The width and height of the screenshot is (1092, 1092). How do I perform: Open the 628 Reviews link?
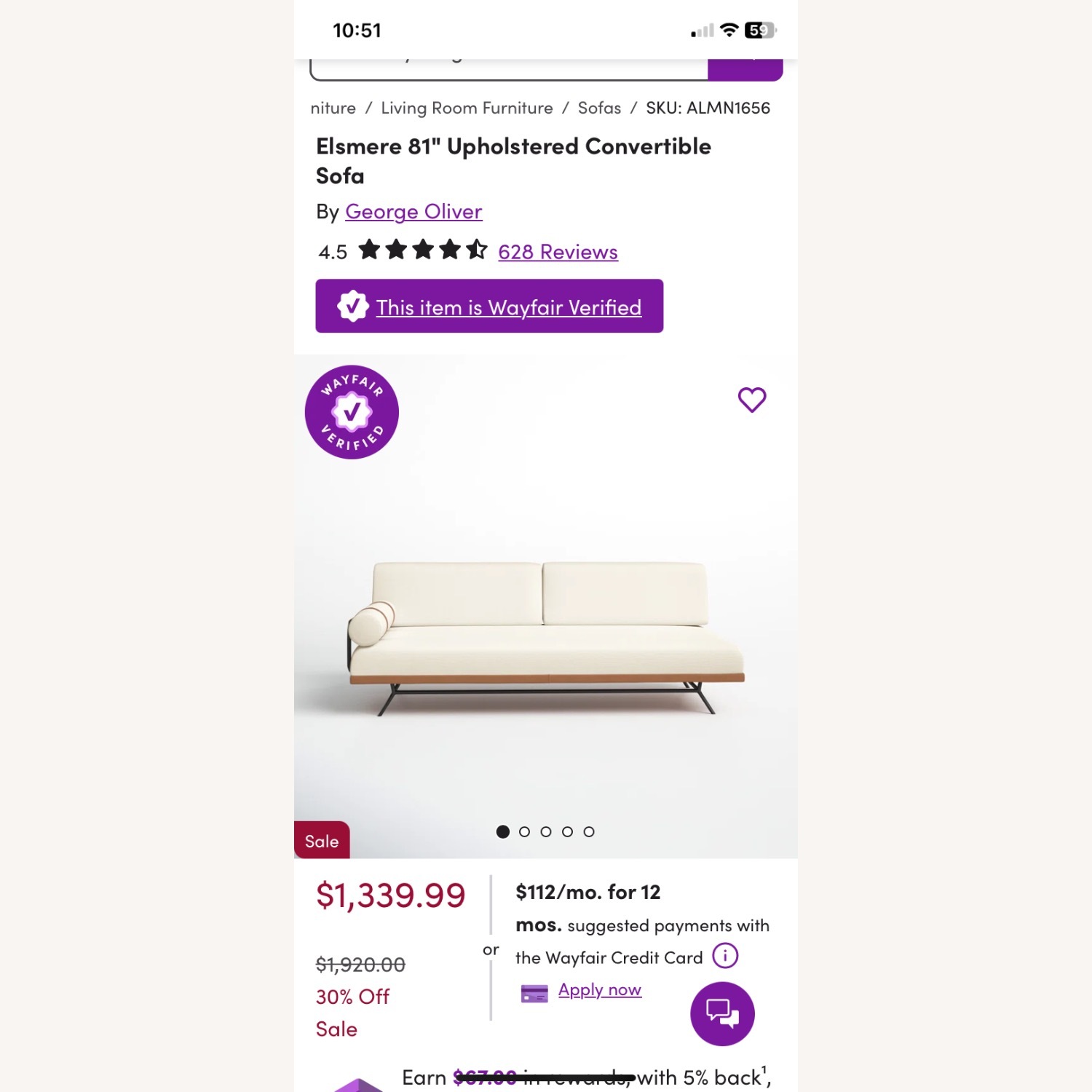click(557, 251)
